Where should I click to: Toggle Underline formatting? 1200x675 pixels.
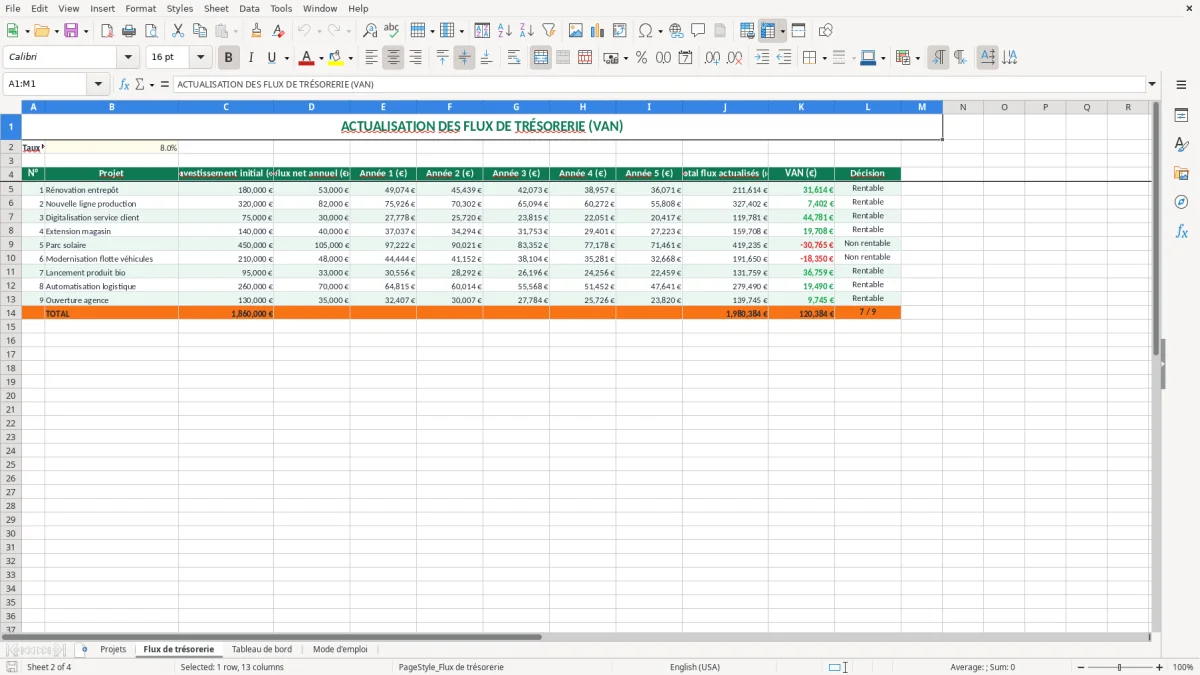pos(271,58)
